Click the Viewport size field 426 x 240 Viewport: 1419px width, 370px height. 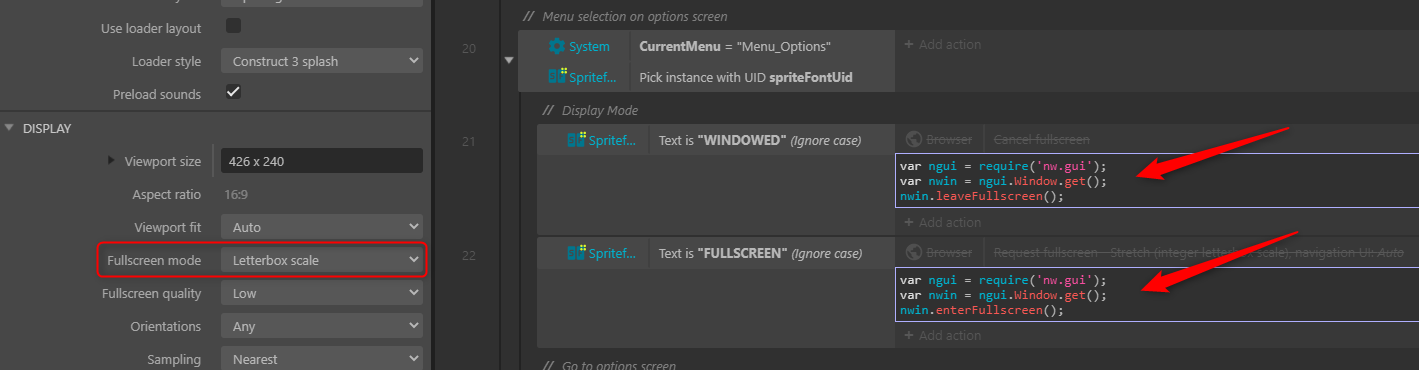tap(321, 160)
